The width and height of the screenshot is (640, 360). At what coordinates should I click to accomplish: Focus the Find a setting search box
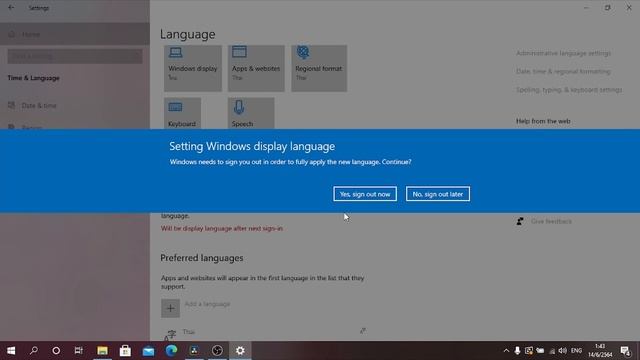[75, 56]
